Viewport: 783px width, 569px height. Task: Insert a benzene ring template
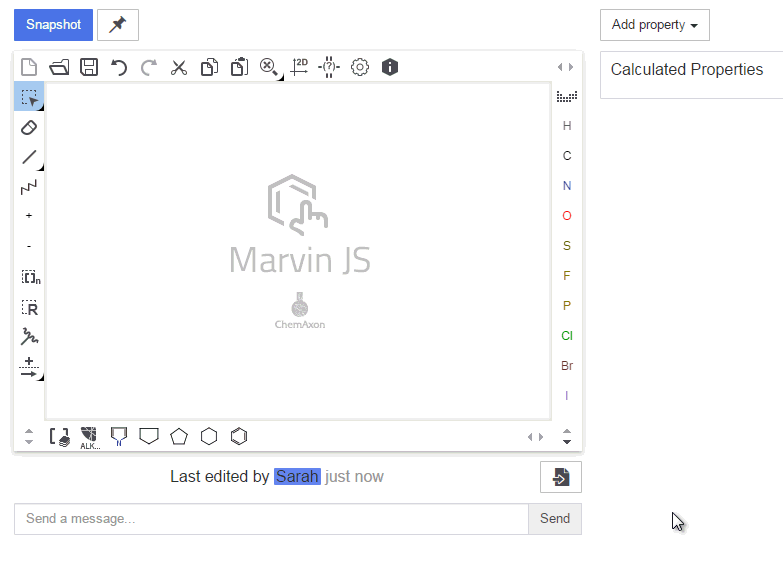239,436
